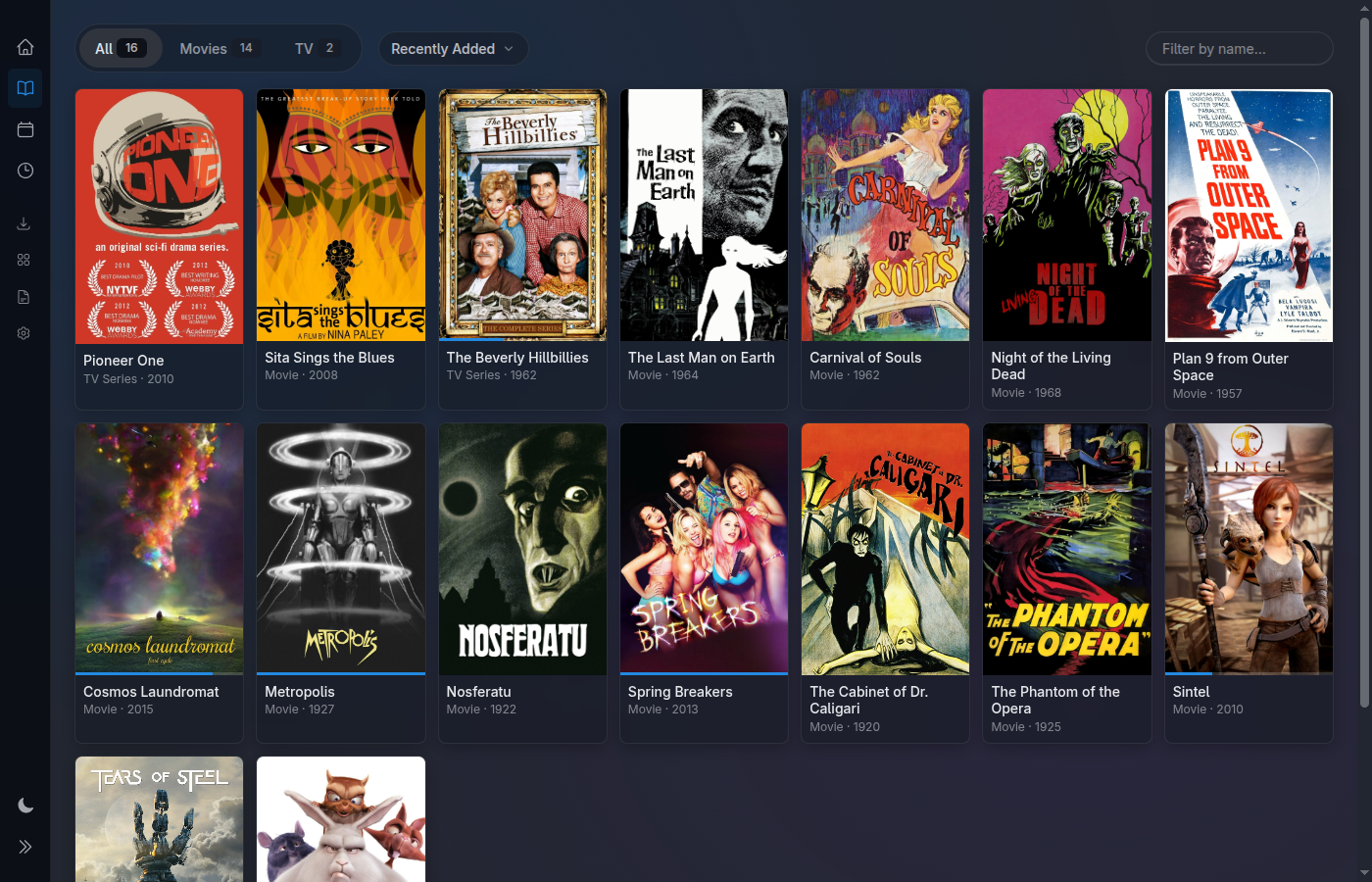Viewport: 1372px width, 882px height.
Task: Click the Plan 9 from Outer Space title
Action: pos(1230,367)
